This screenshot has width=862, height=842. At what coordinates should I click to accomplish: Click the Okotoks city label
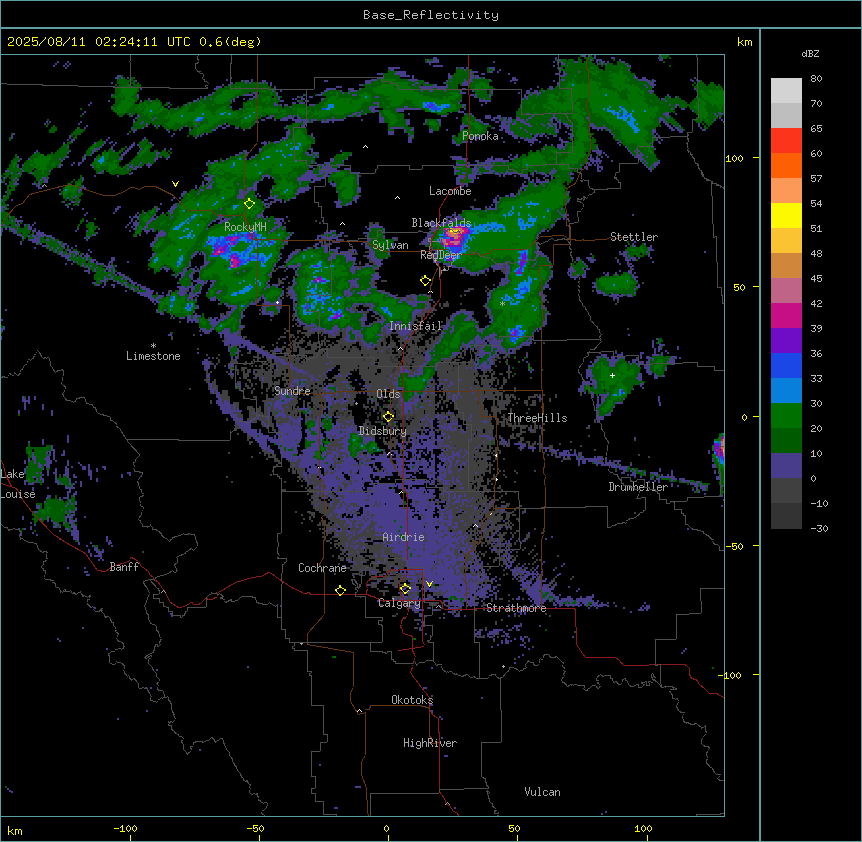412,700
